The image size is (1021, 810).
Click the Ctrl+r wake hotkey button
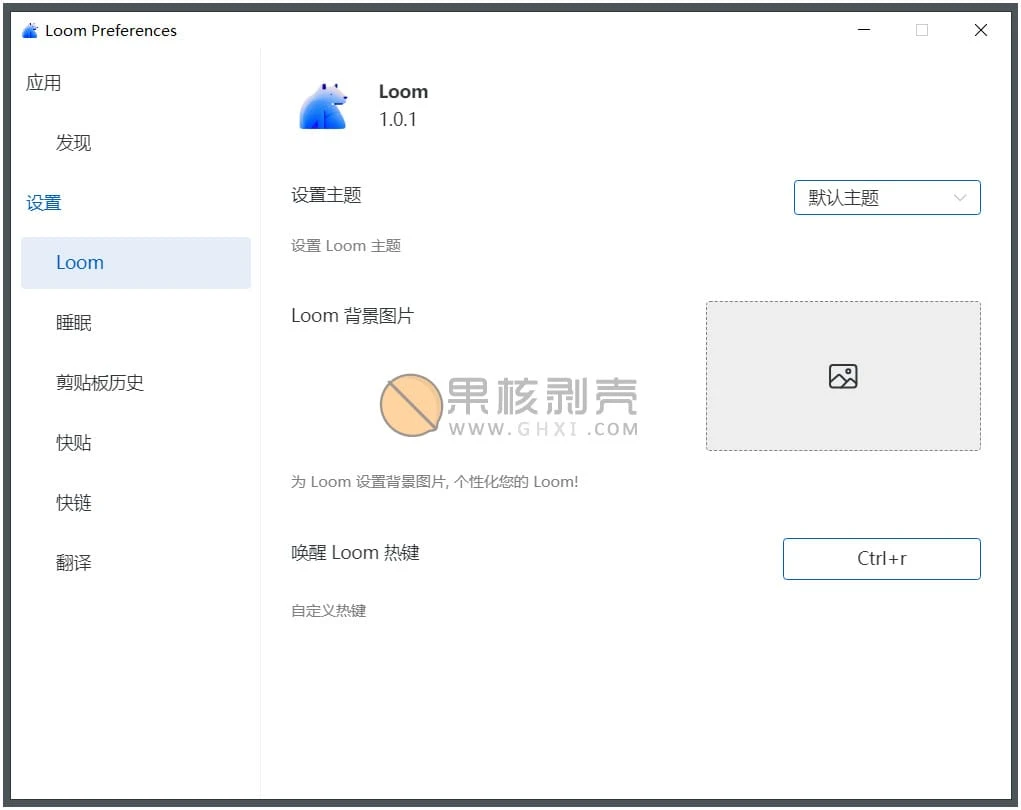point(881,559)
